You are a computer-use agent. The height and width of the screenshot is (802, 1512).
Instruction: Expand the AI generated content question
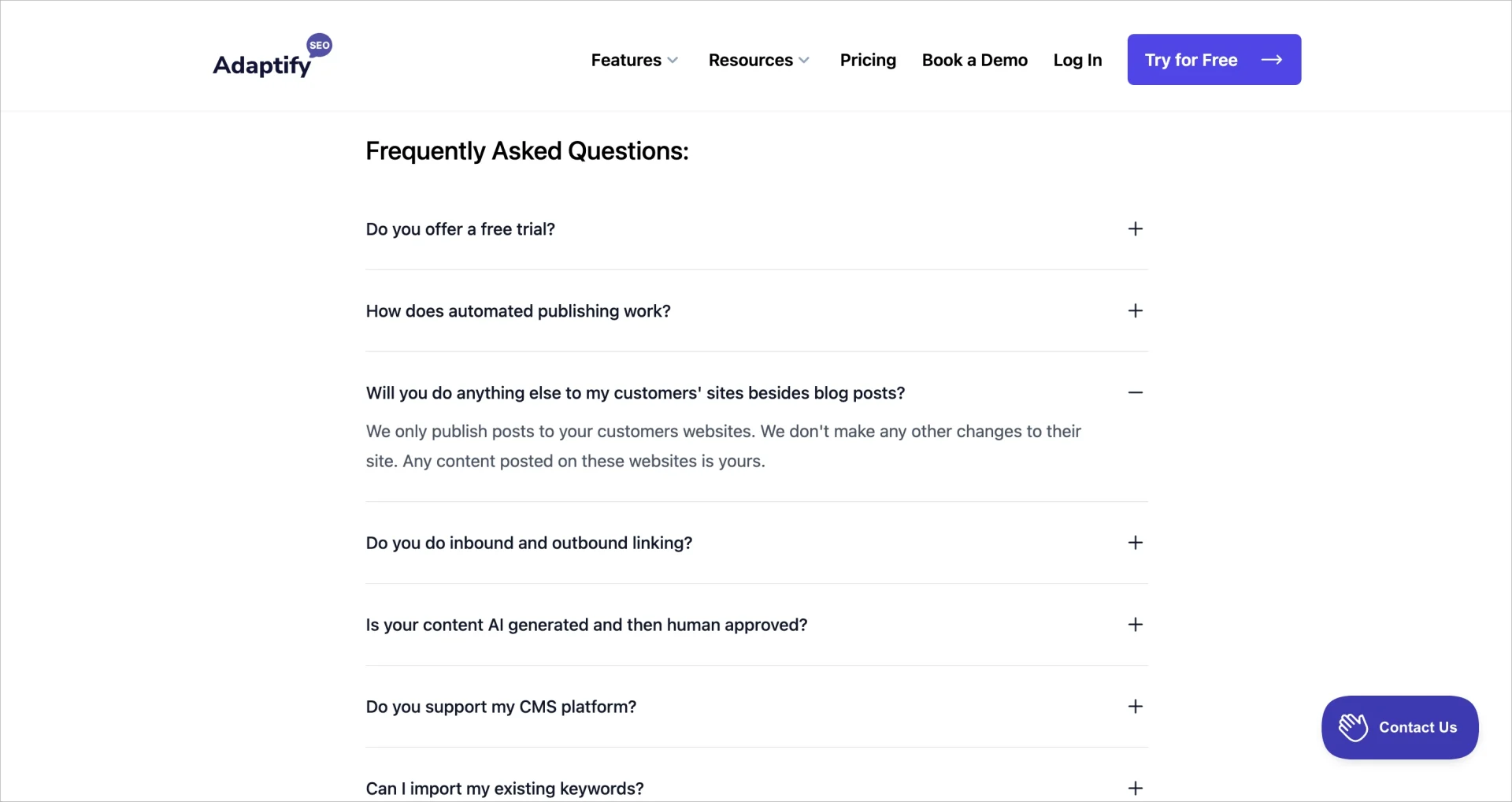[587, 624]
